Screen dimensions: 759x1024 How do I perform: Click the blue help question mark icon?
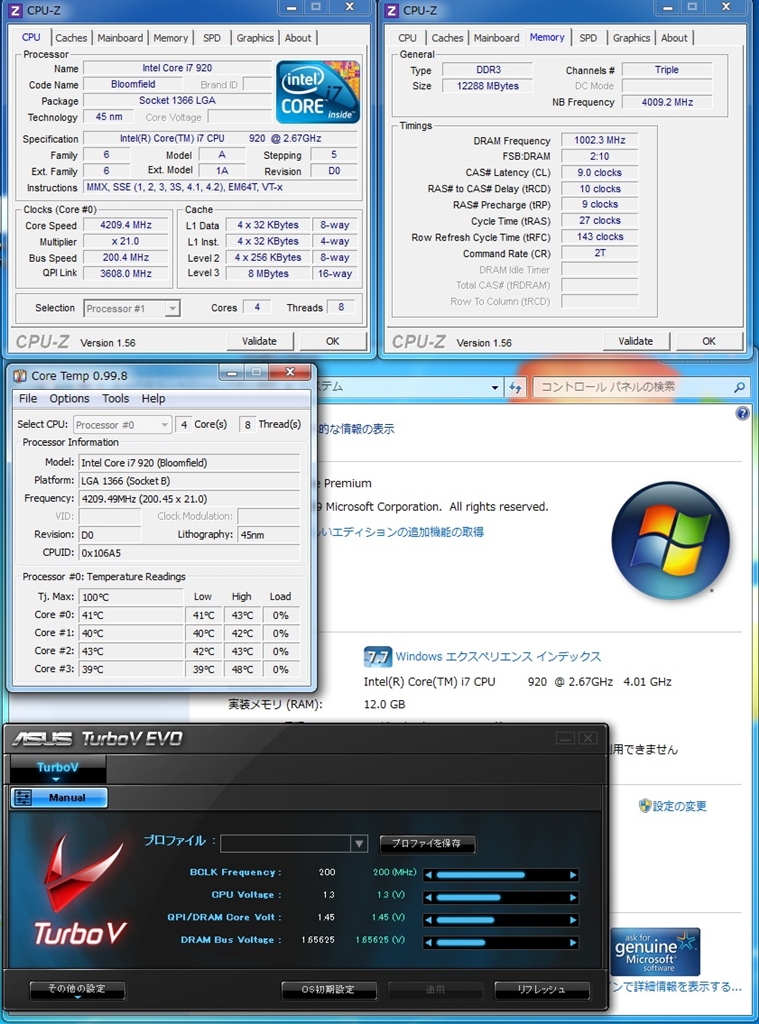tap(742, 413)
